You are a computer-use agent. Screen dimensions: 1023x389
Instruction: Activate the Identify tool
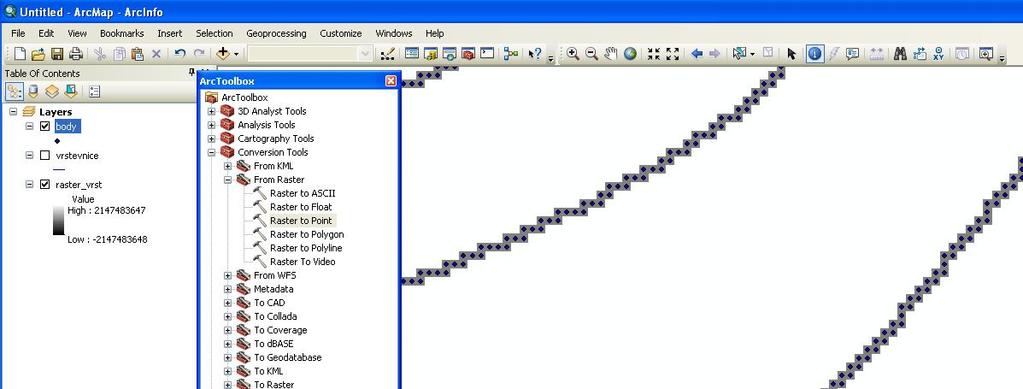coord(814,54)
